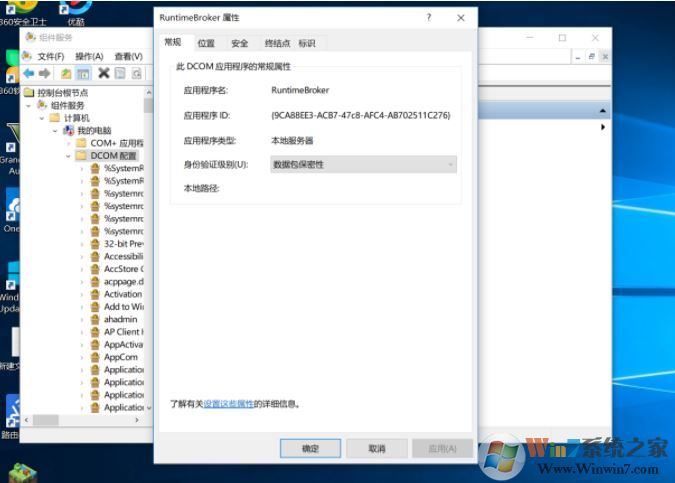Click the Up one level folder icon
This screenshot has width=675, height=483.
tap(66, 74)
